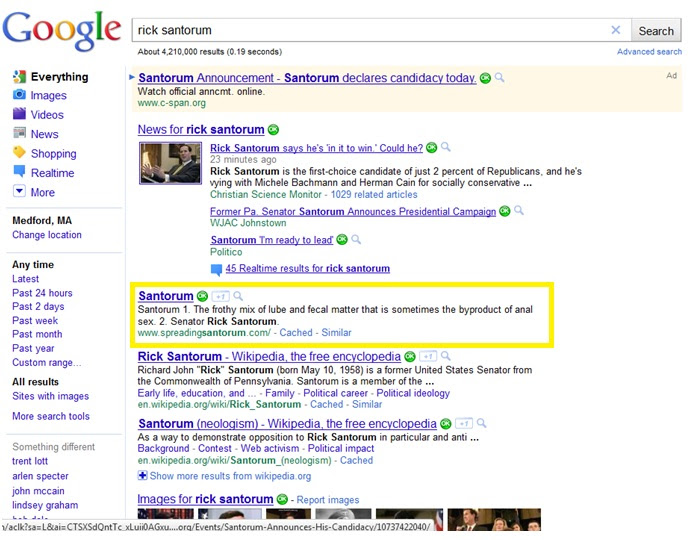Screen dimensions: 692x540
Task: Click preview magnifier beside 'I'm ready to lead' headline
Action: [356, 239]
